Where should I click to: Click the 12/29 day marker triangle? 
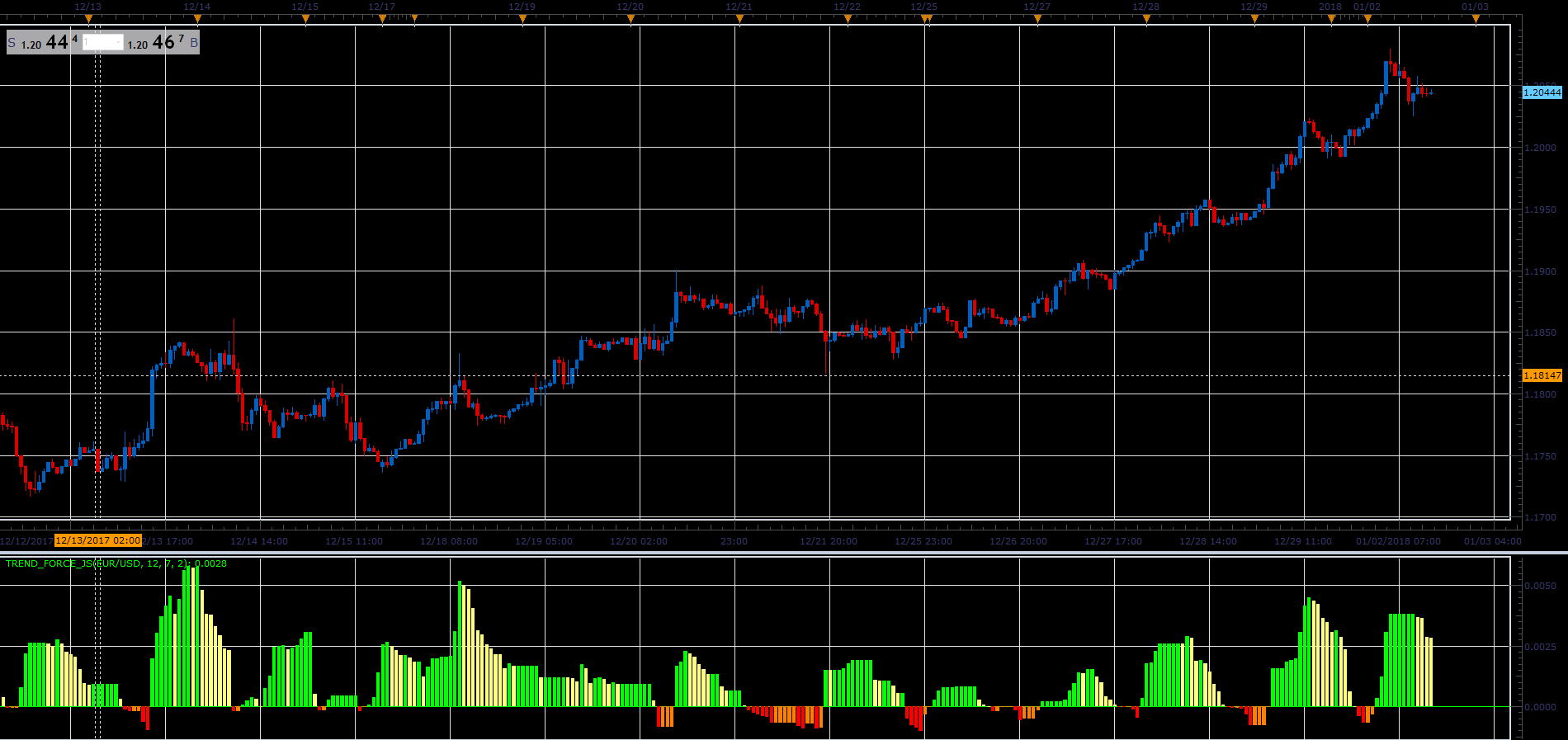click(1254, 19)
